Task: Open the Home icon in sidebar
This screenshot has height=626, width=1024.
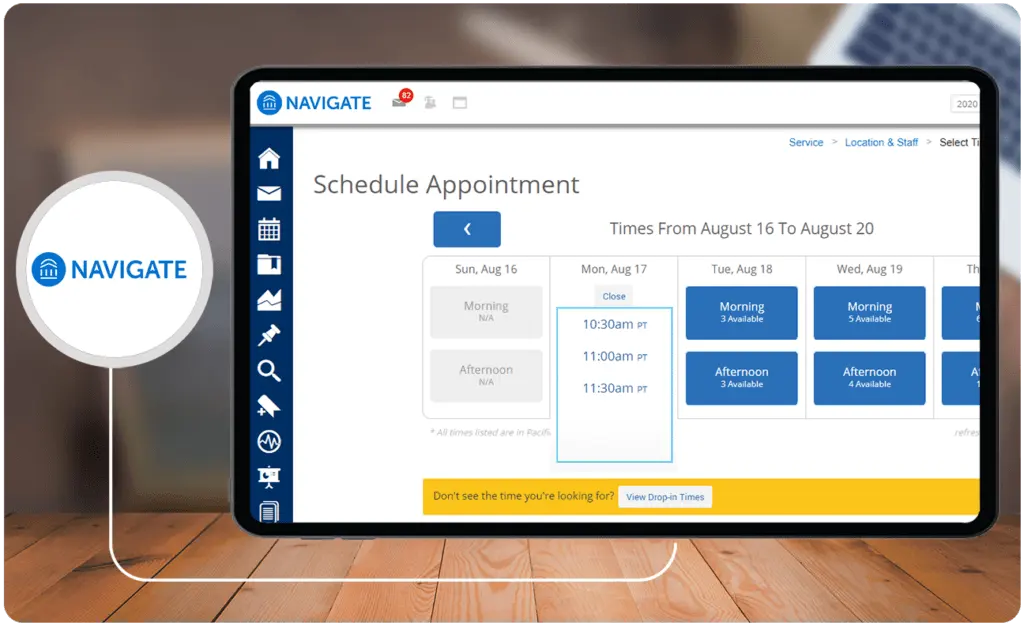Action: [269, 159]
